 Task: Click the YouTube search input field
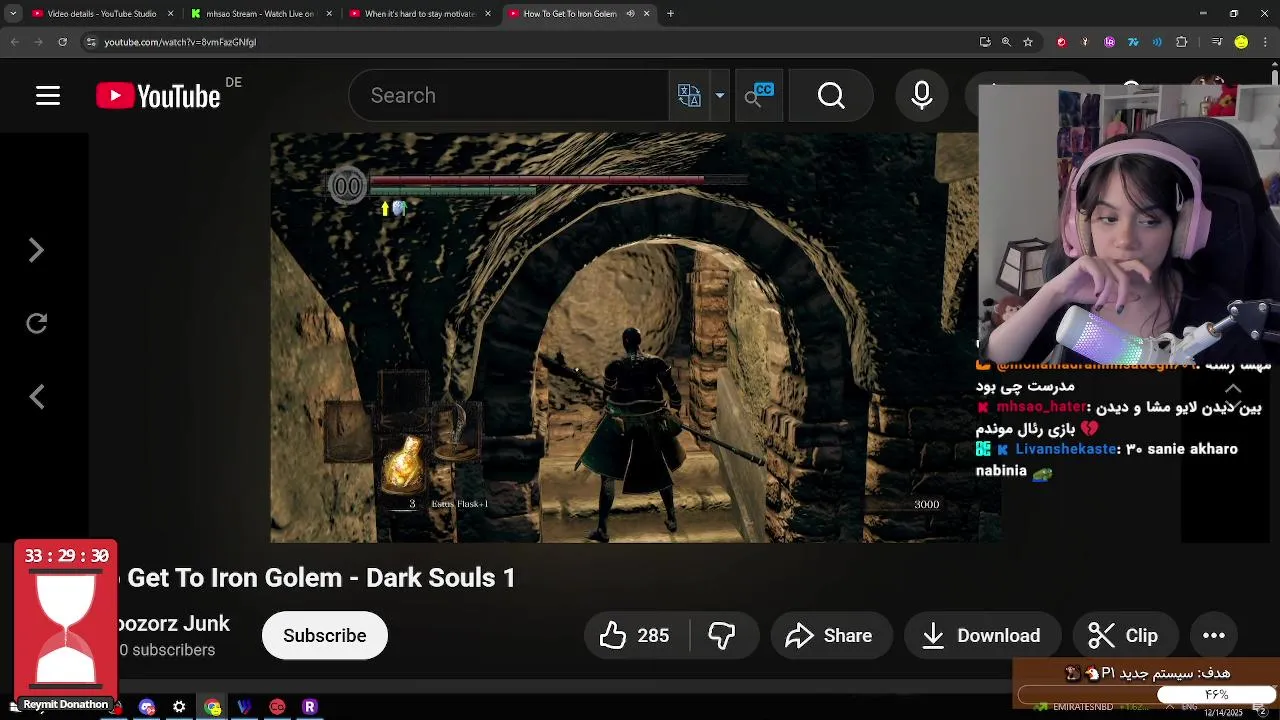508,96
